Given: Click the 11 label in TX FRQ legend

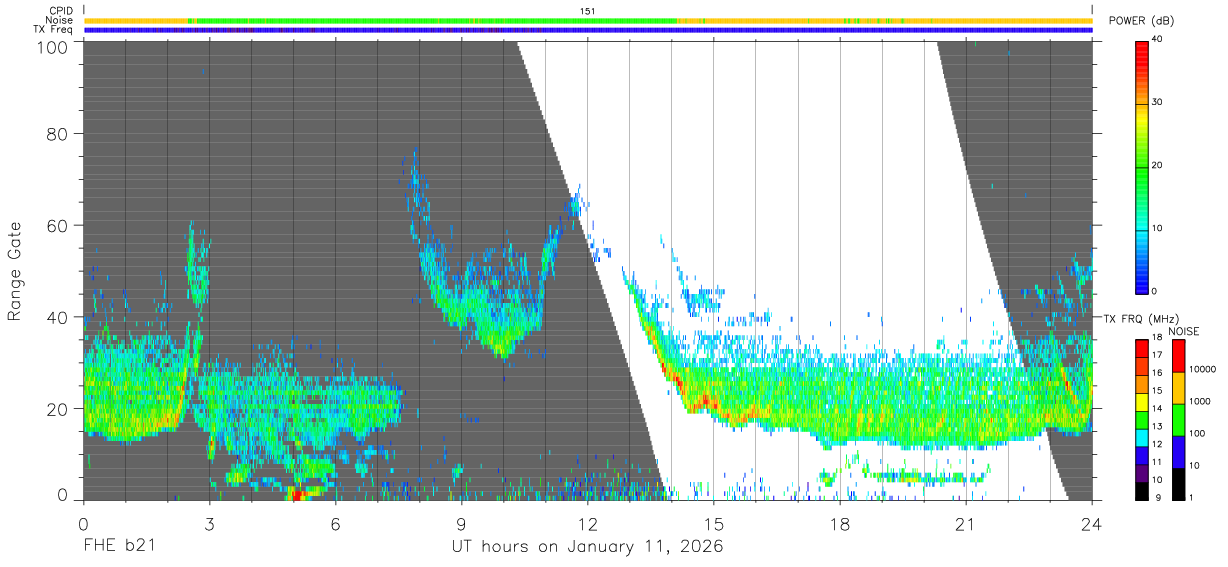Looking at the screenshot, I should pos(1157,462).
